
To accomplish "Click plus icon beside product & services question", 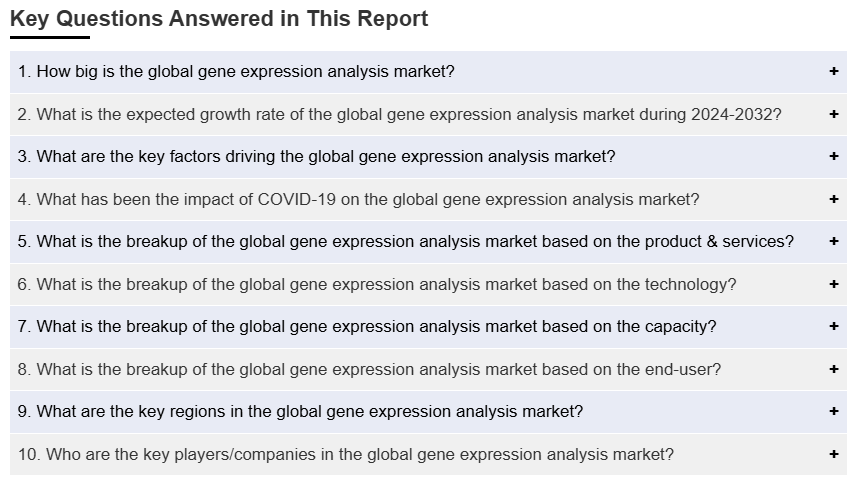I will click(833, 241).
